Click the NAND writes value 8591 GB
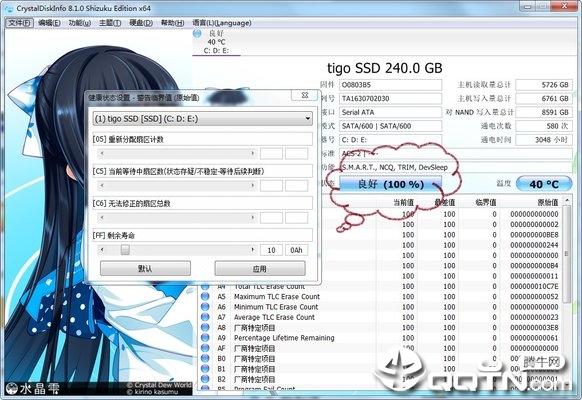582x400 pixels. point(544,112)
